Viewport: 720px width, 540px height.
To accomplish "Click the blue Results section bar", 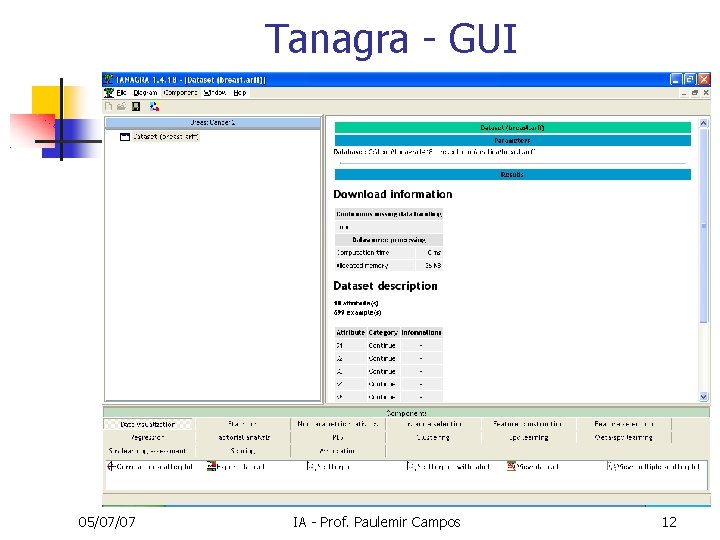I will click(512, 174).
